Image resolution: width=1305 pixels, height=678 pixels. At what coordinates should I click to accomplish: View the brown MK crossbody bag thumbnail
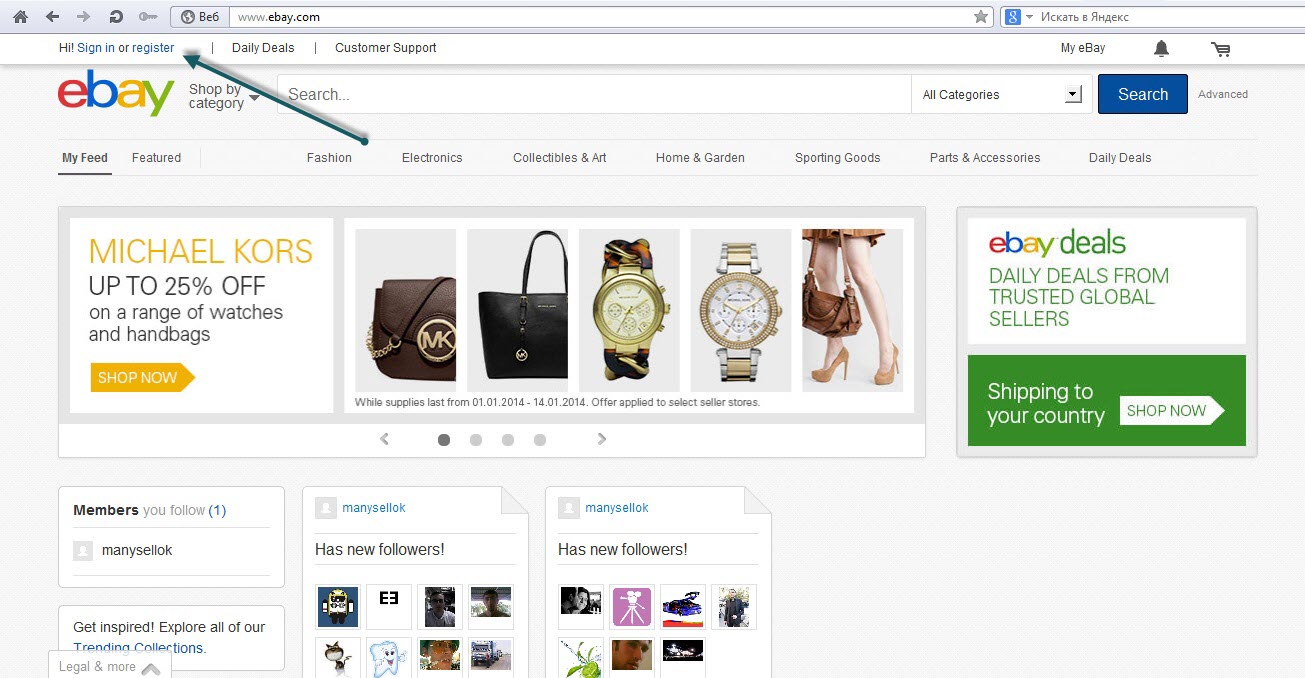click(405, 310)
